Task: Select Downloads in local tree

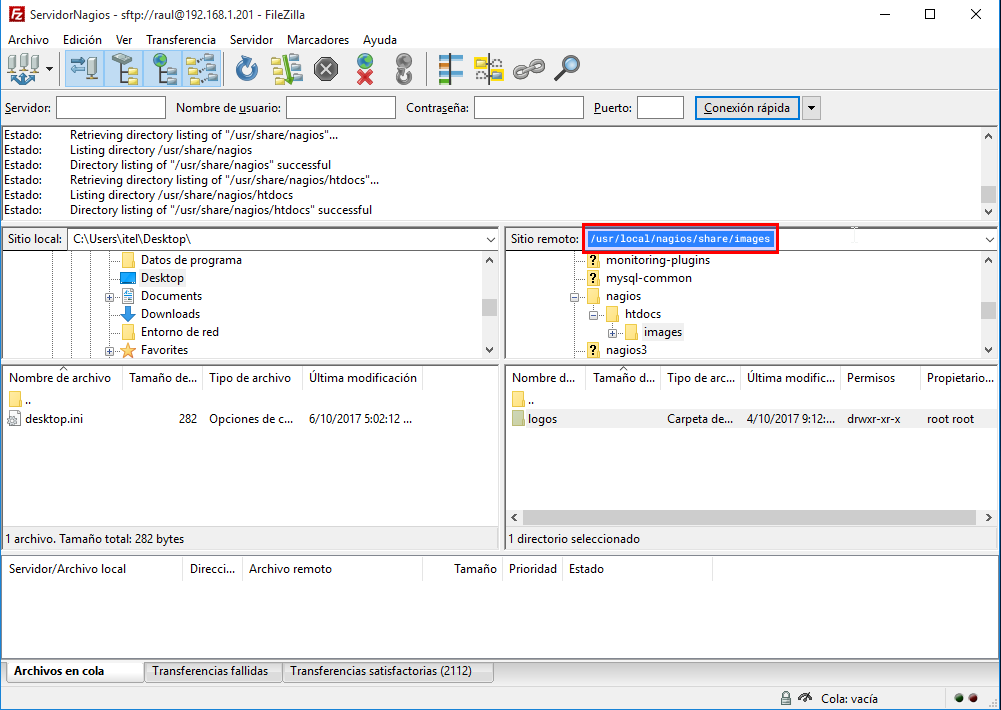Action: (x=170, y=313)
